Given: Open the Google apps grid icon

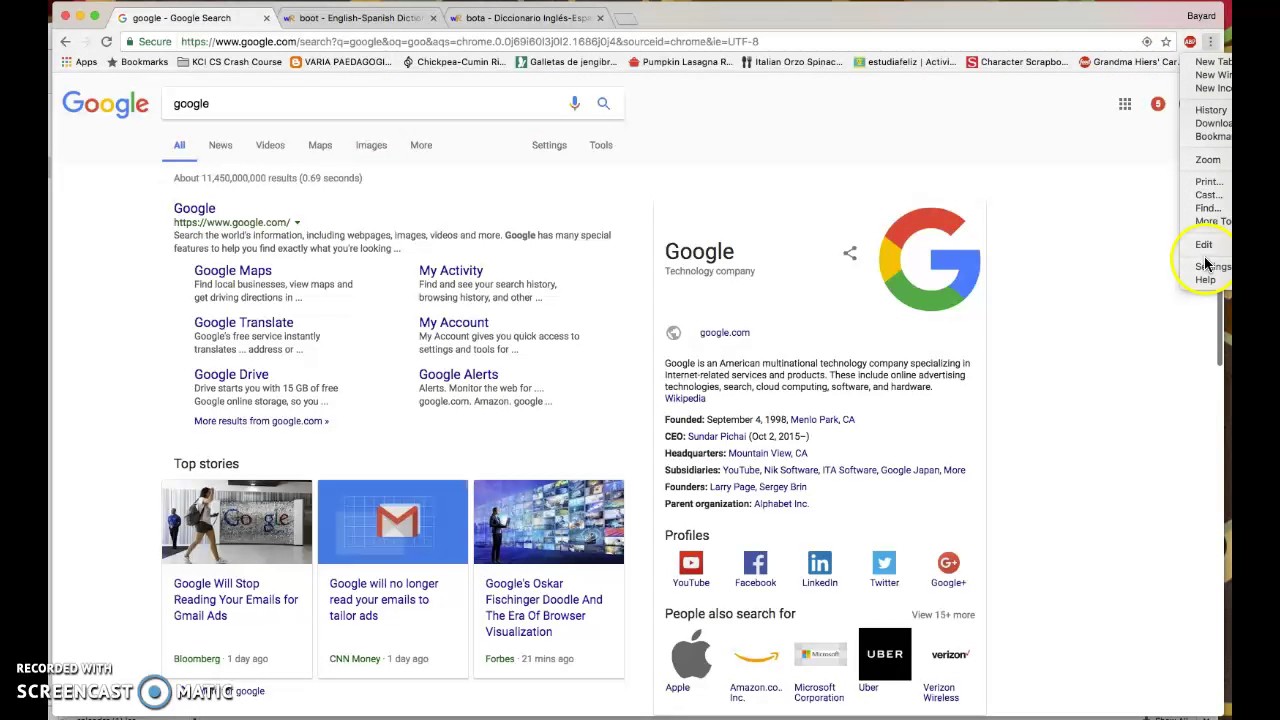Looking at the screenshot, I should click(x=1125, y=104).
